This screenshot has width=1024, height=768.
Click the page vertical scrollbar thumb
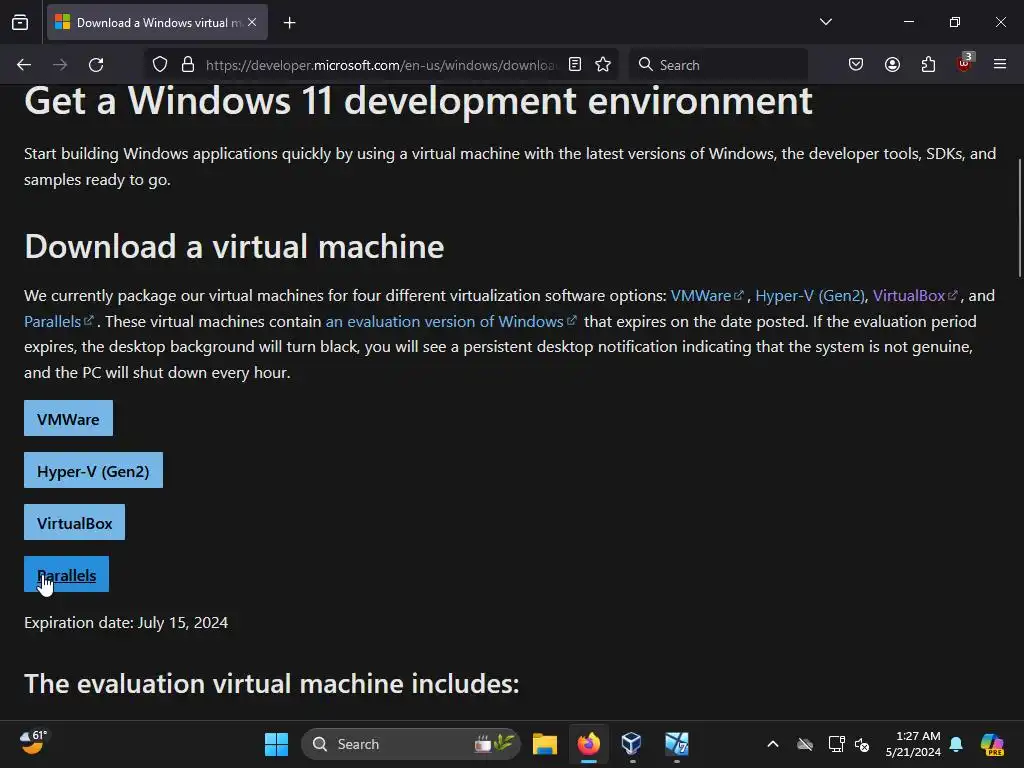(x=1019, y=218)
